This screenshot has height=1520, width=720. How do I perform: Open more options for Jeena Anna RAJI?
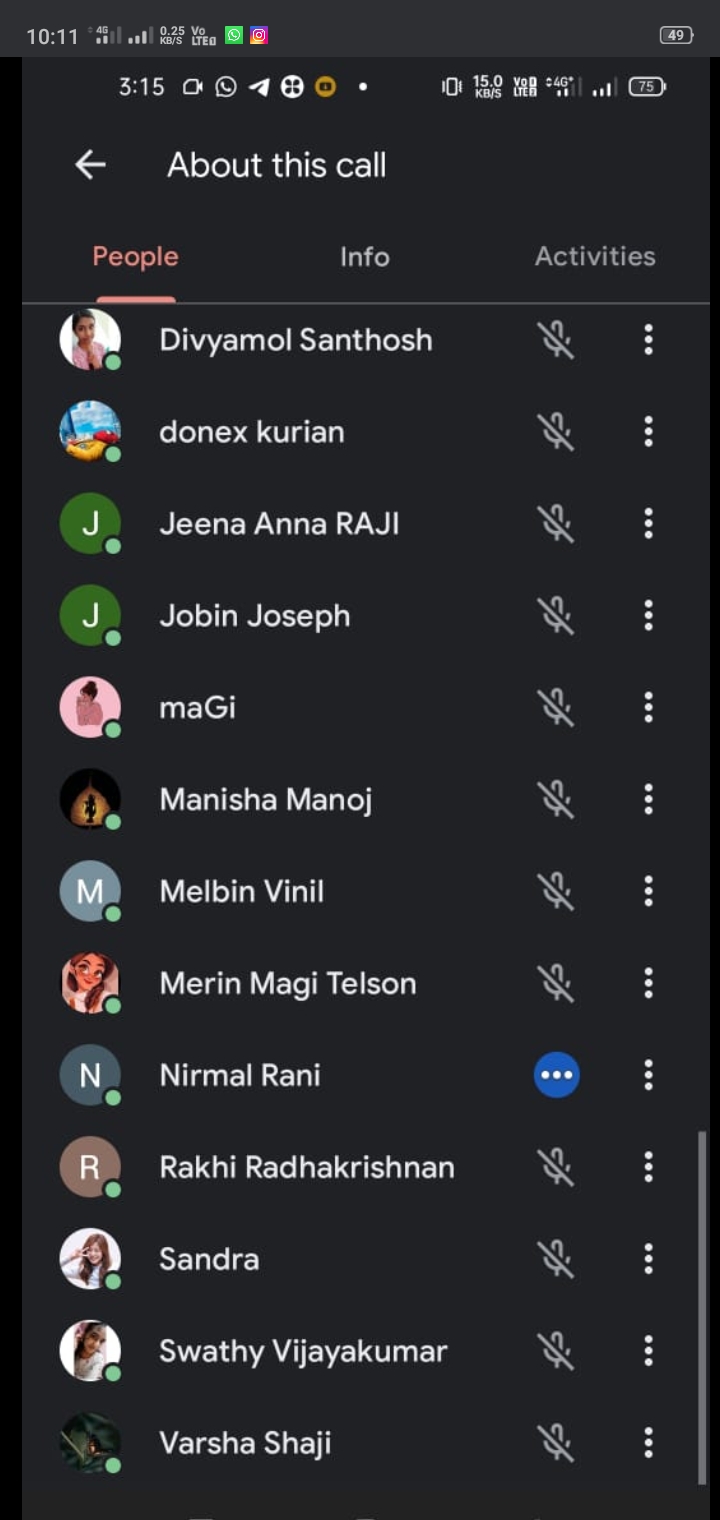tap(648, 524)
